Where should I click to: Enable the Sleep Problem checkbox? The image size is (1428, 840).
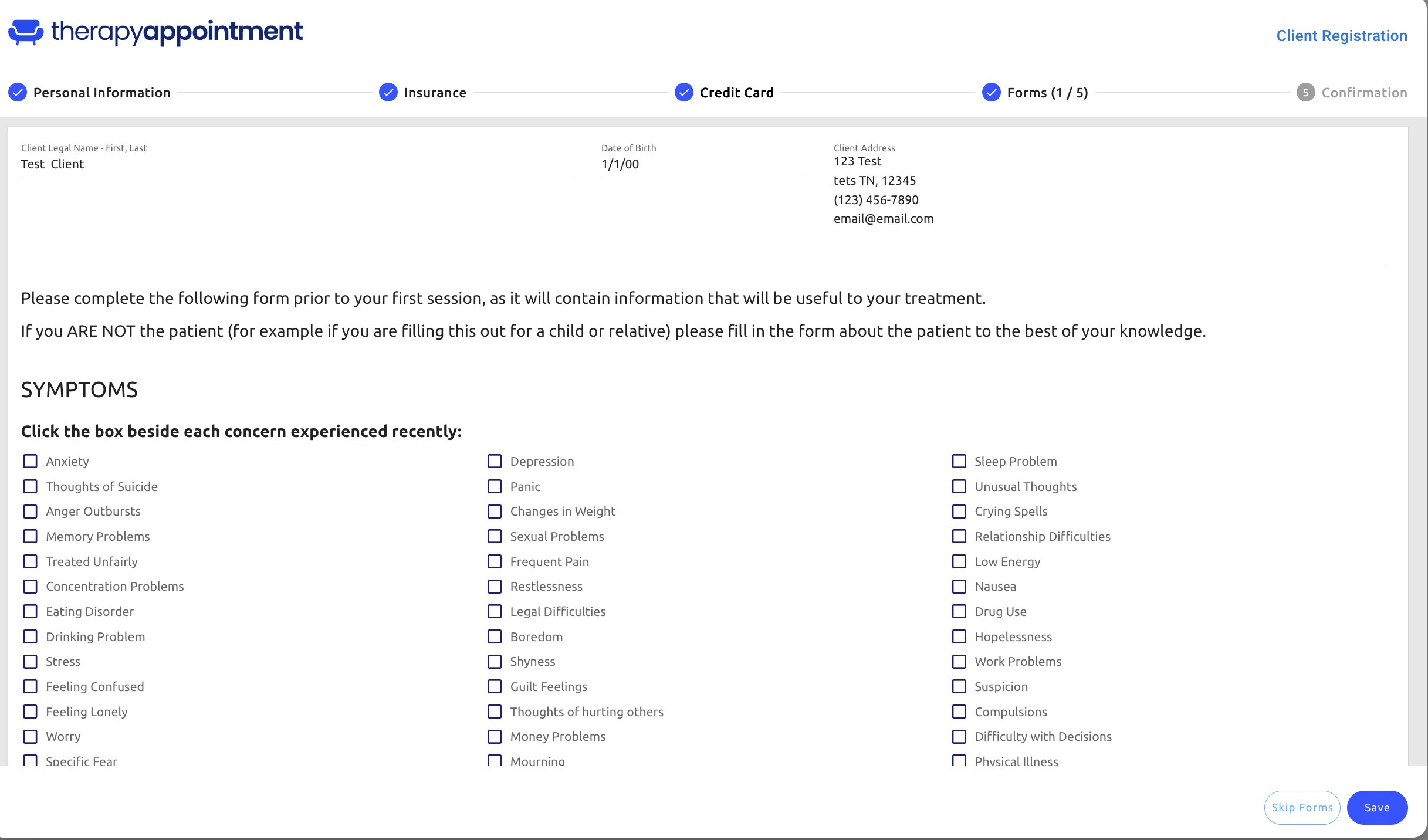point(959,461)
